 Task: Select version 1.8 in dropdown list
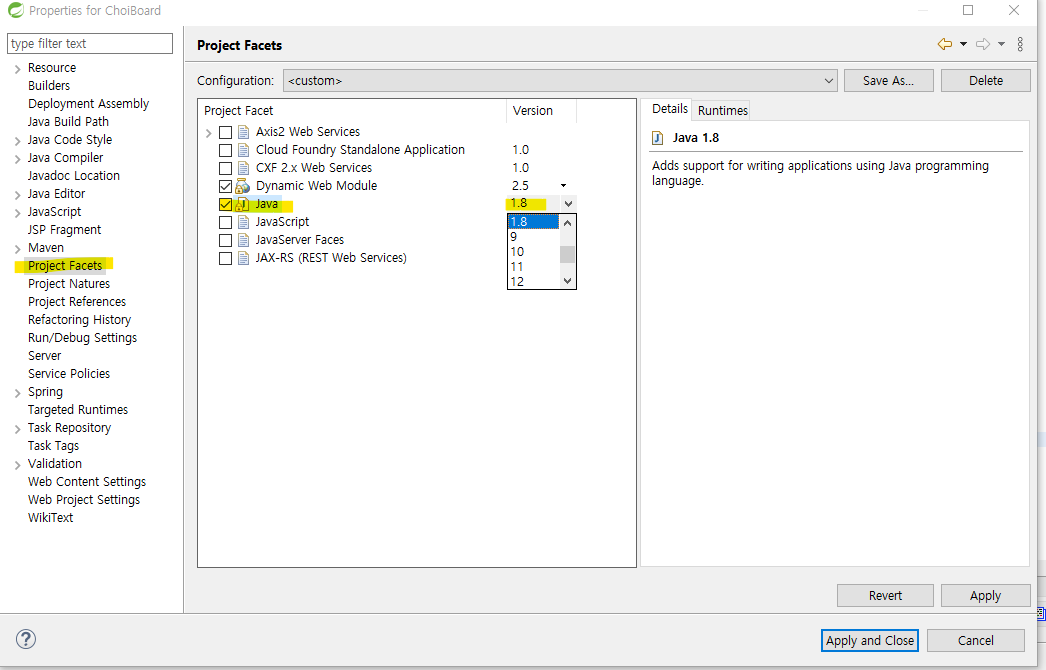click(533, 222)
